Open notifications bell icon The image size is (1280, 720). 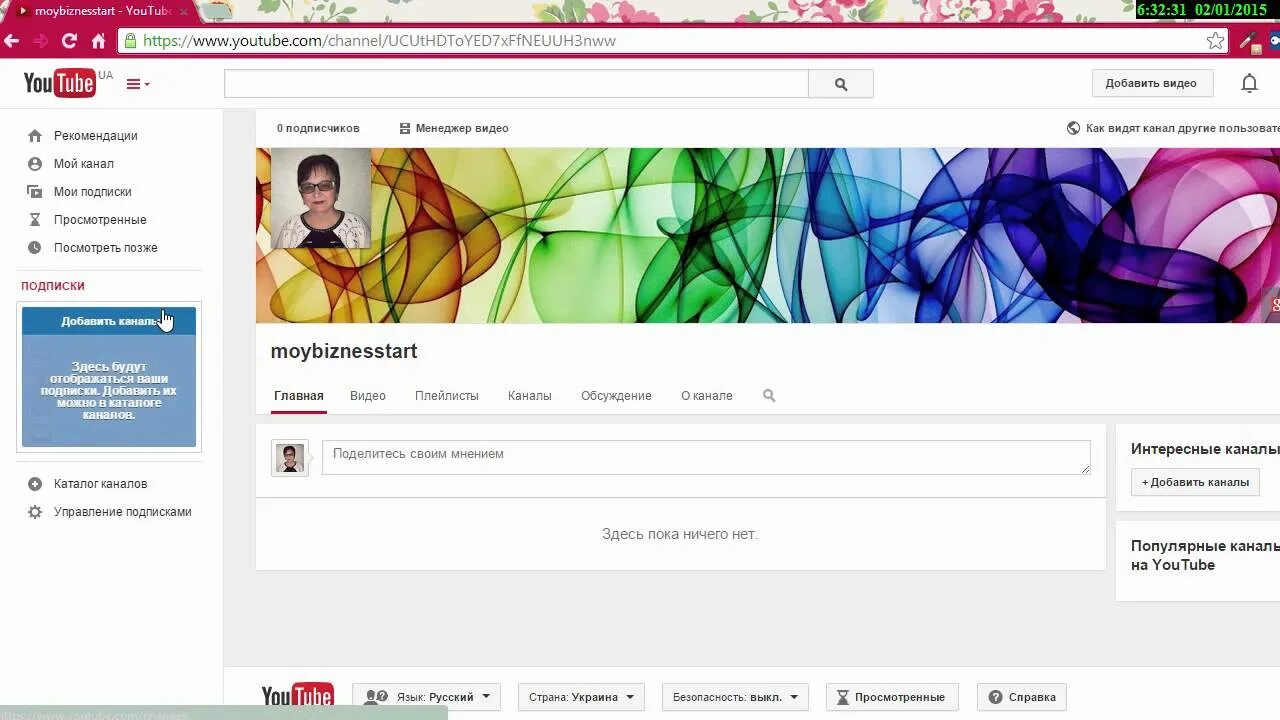point(1249,84)
